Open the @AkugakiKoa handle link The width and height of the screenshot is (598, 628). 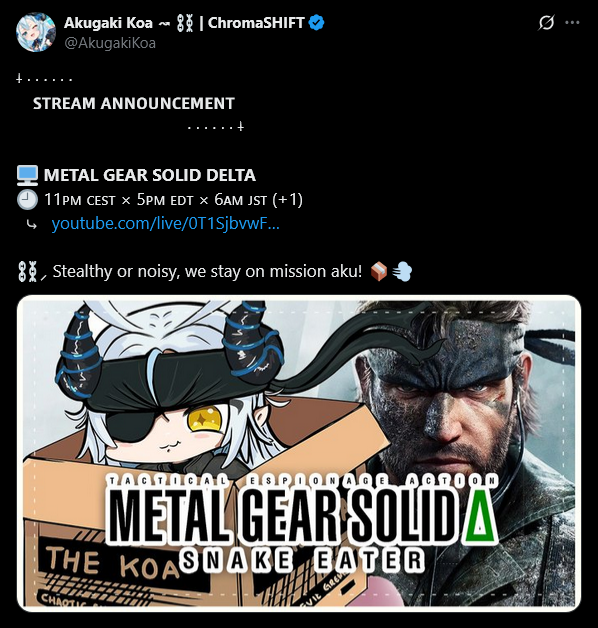click(110, 43)
